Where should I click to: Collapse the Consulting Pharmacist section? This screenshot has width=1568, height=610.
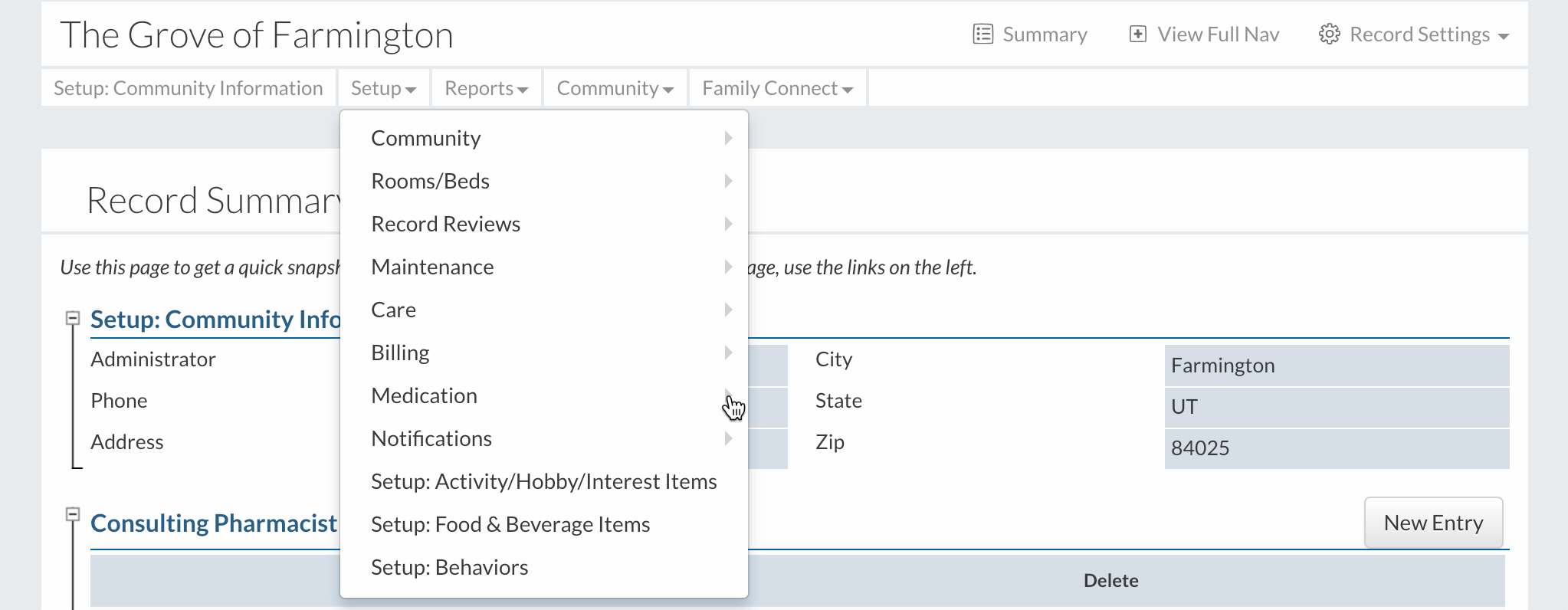pyautogui.click(x=73, y=514)
